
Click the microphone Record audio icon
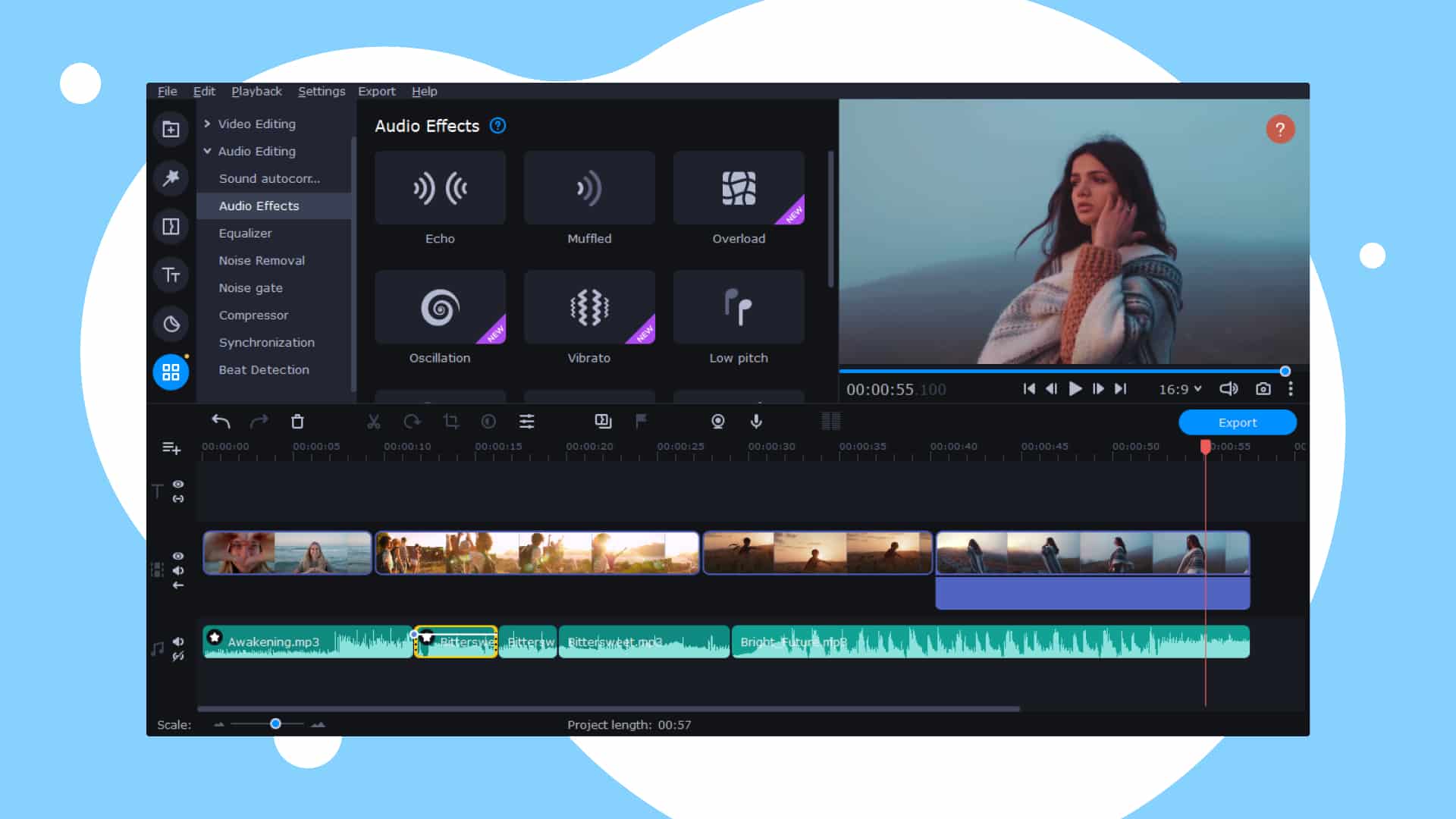756,422
